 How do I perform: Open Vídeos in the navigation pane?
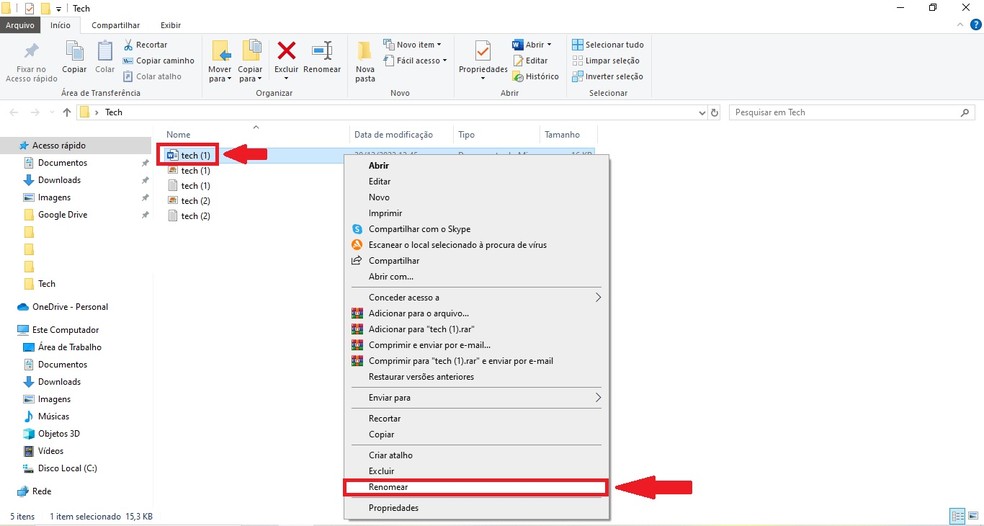[x=50, y=451]
